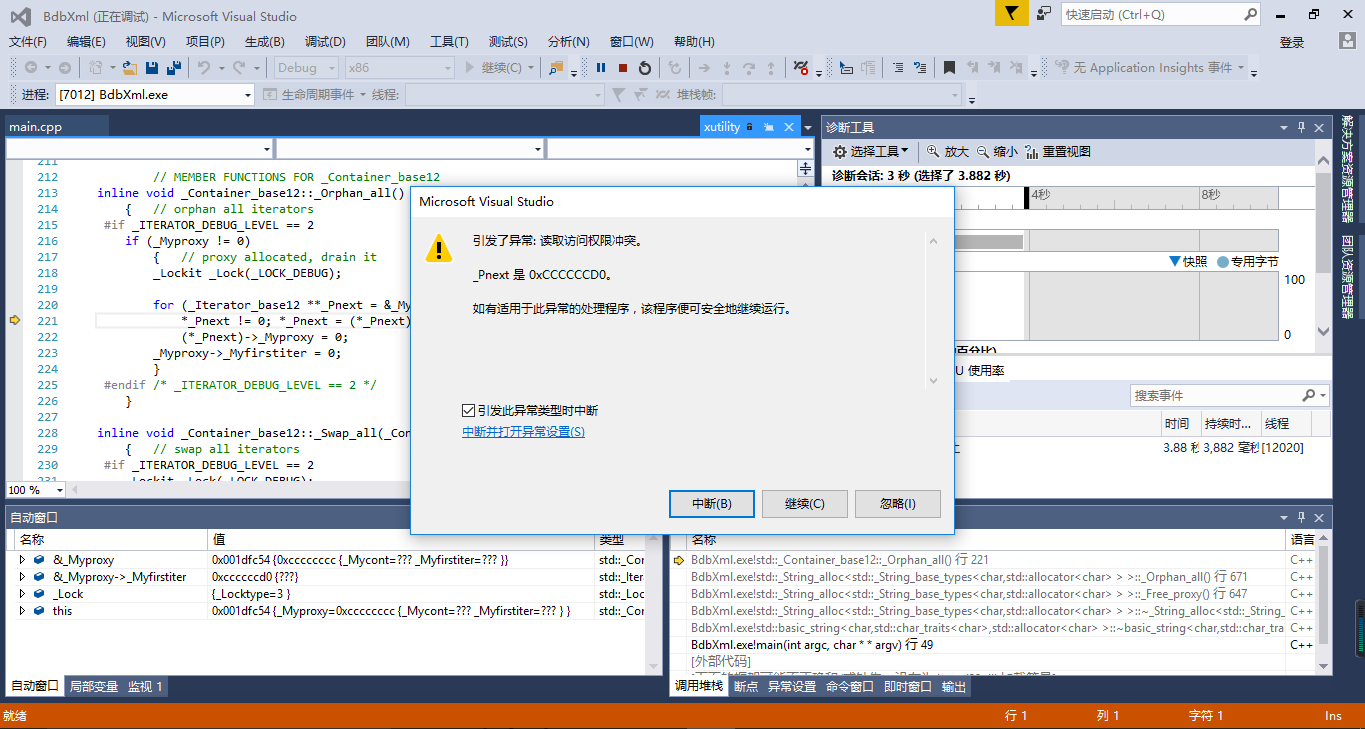The width and height of the screenshot is (1365, 729).
Task: Click the 生命周期事件 toolbar dropdown
Action: (x=315, y=95)
